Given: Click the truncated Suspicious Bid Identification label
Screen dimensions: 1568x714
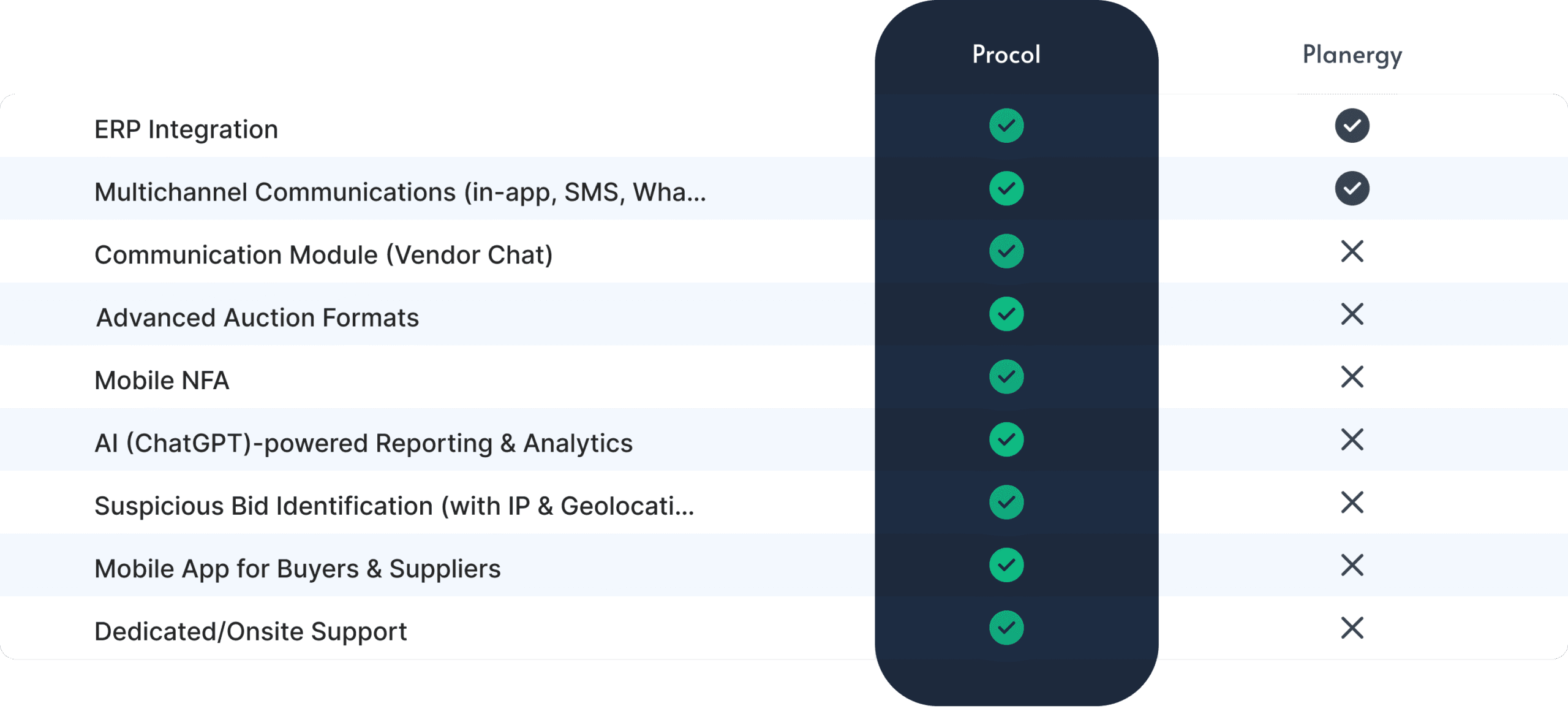Looking at the screenshot, I should 394,506.
